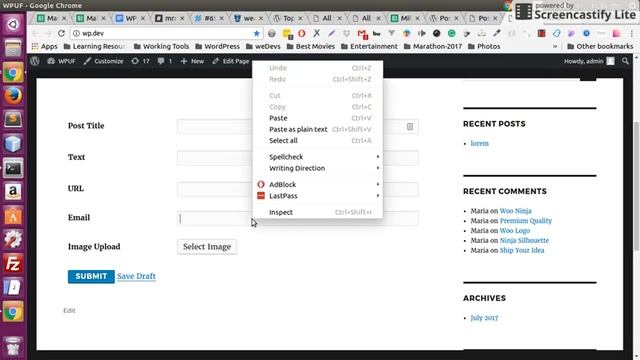Open the Other bookmarks folder

point(600,47)
